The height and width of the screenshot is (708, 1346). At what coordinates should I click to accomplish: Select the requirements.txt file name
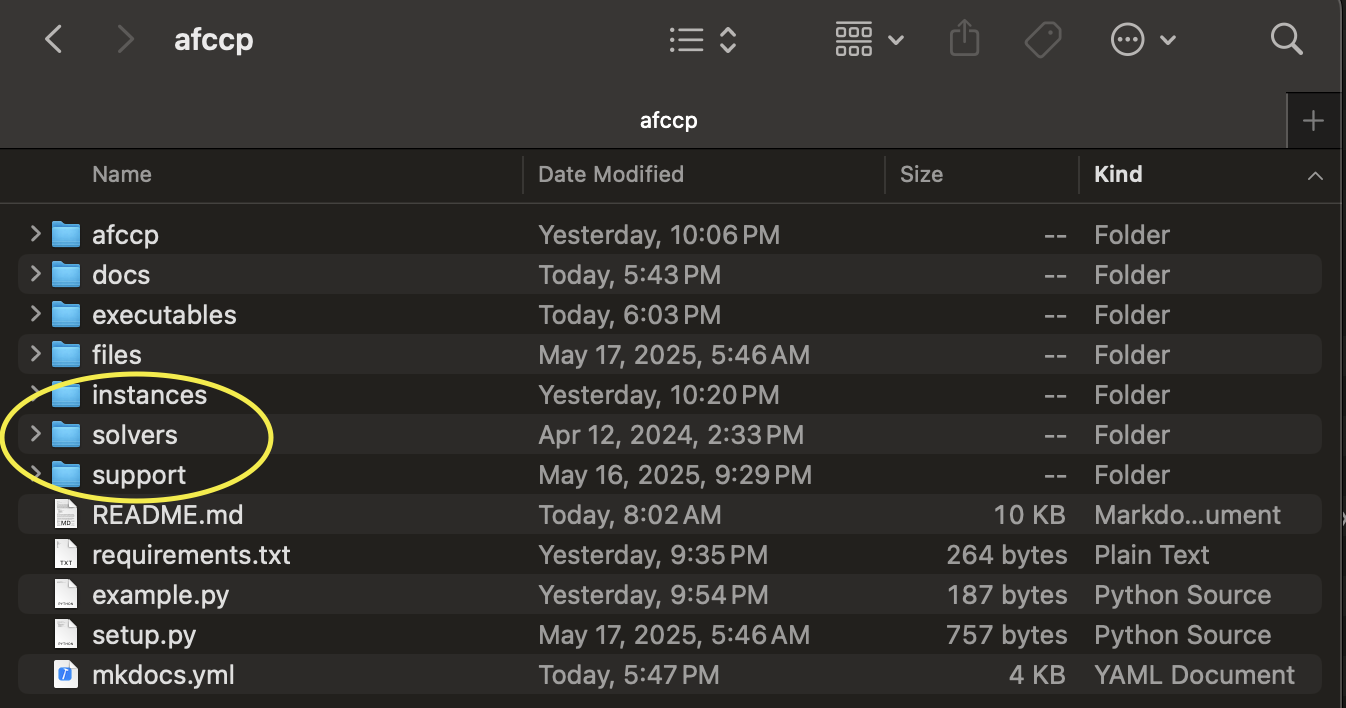point(191,555)
